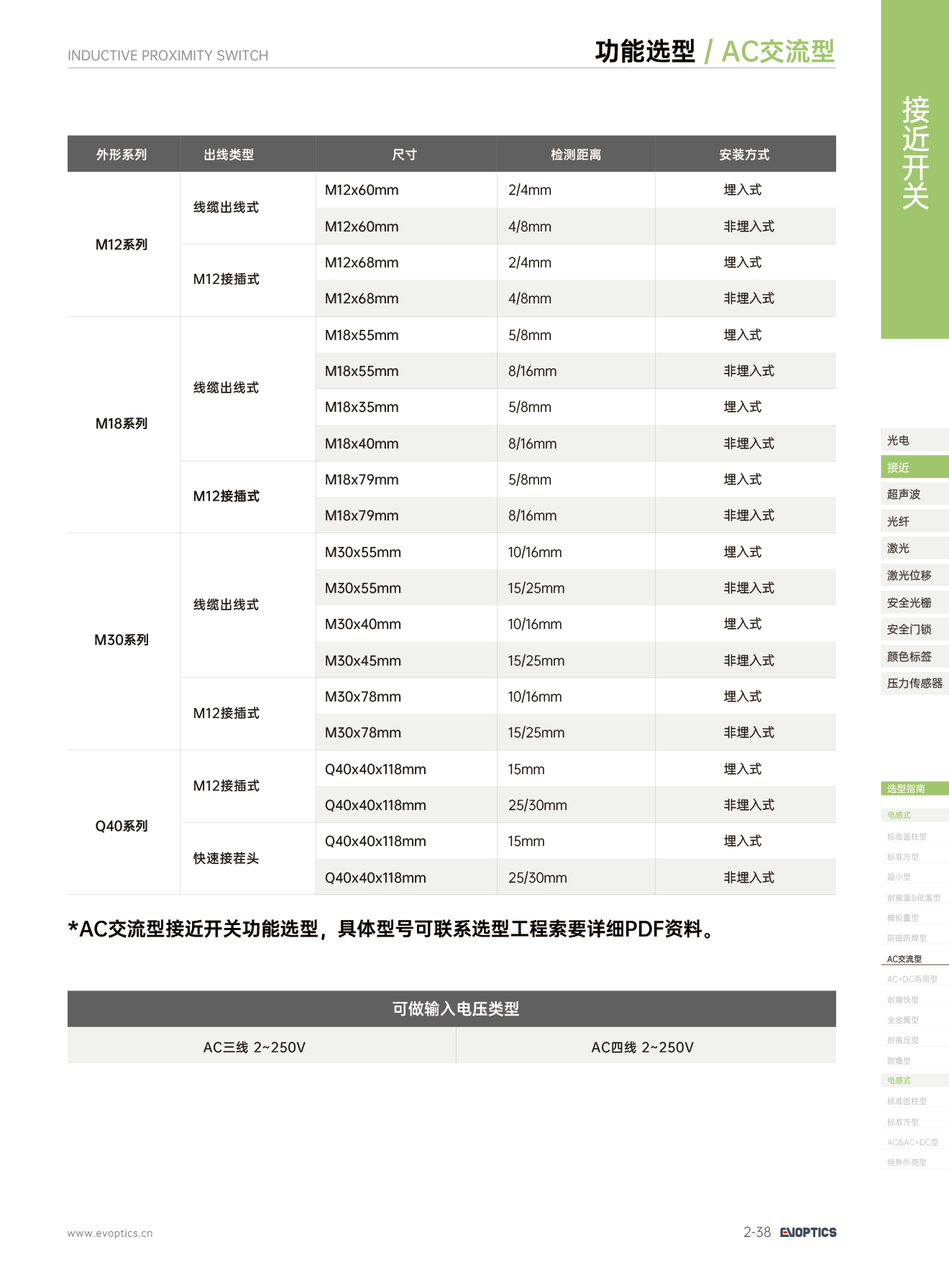This screenshot has width=949, height=1288.
Task: Click the large green 接近开关 side banner
Action: pyautogui.click(x=915, y=169)
